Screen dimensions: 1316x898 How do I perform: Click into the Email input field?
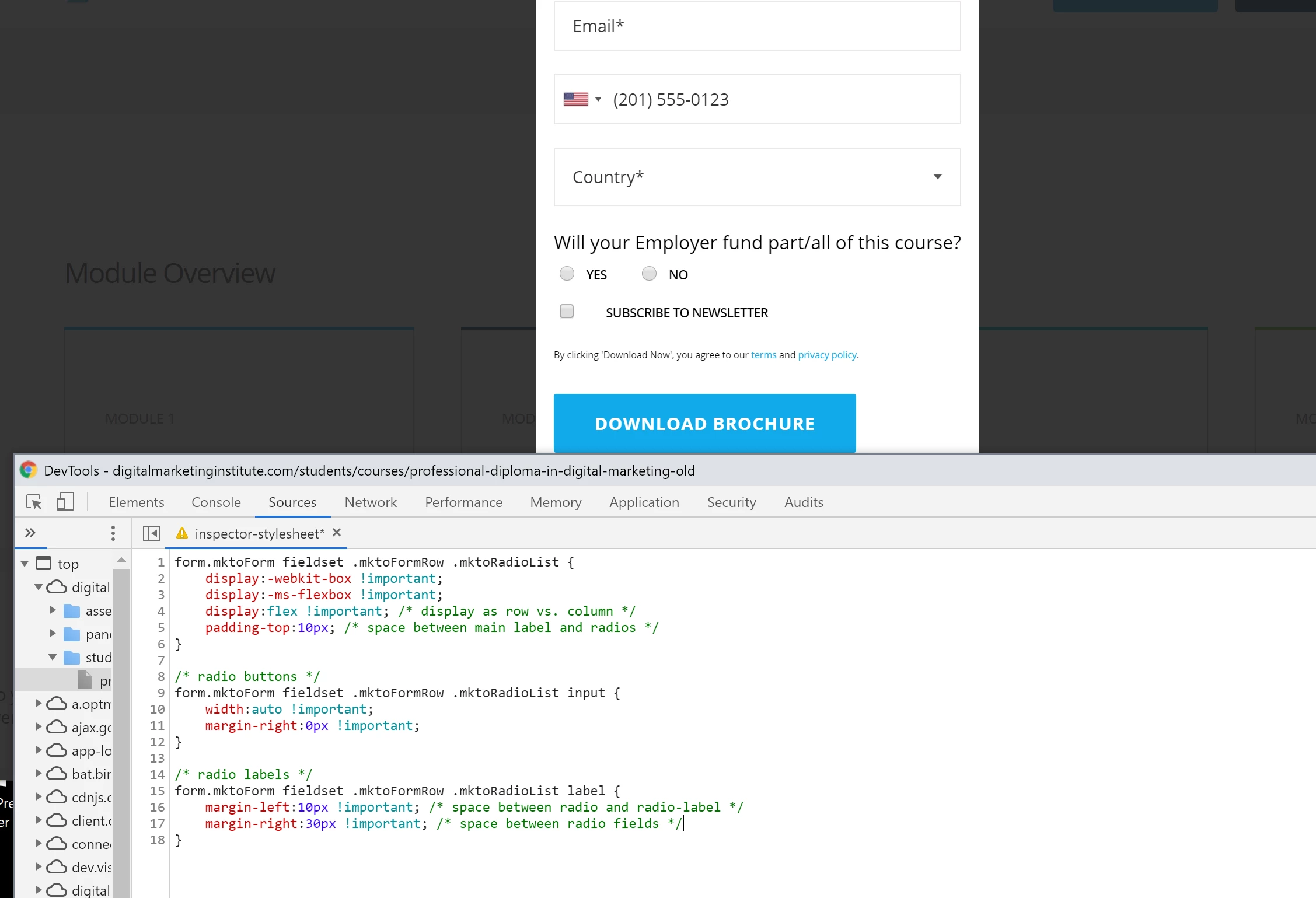pyautogui.click(x=757, y=26)
